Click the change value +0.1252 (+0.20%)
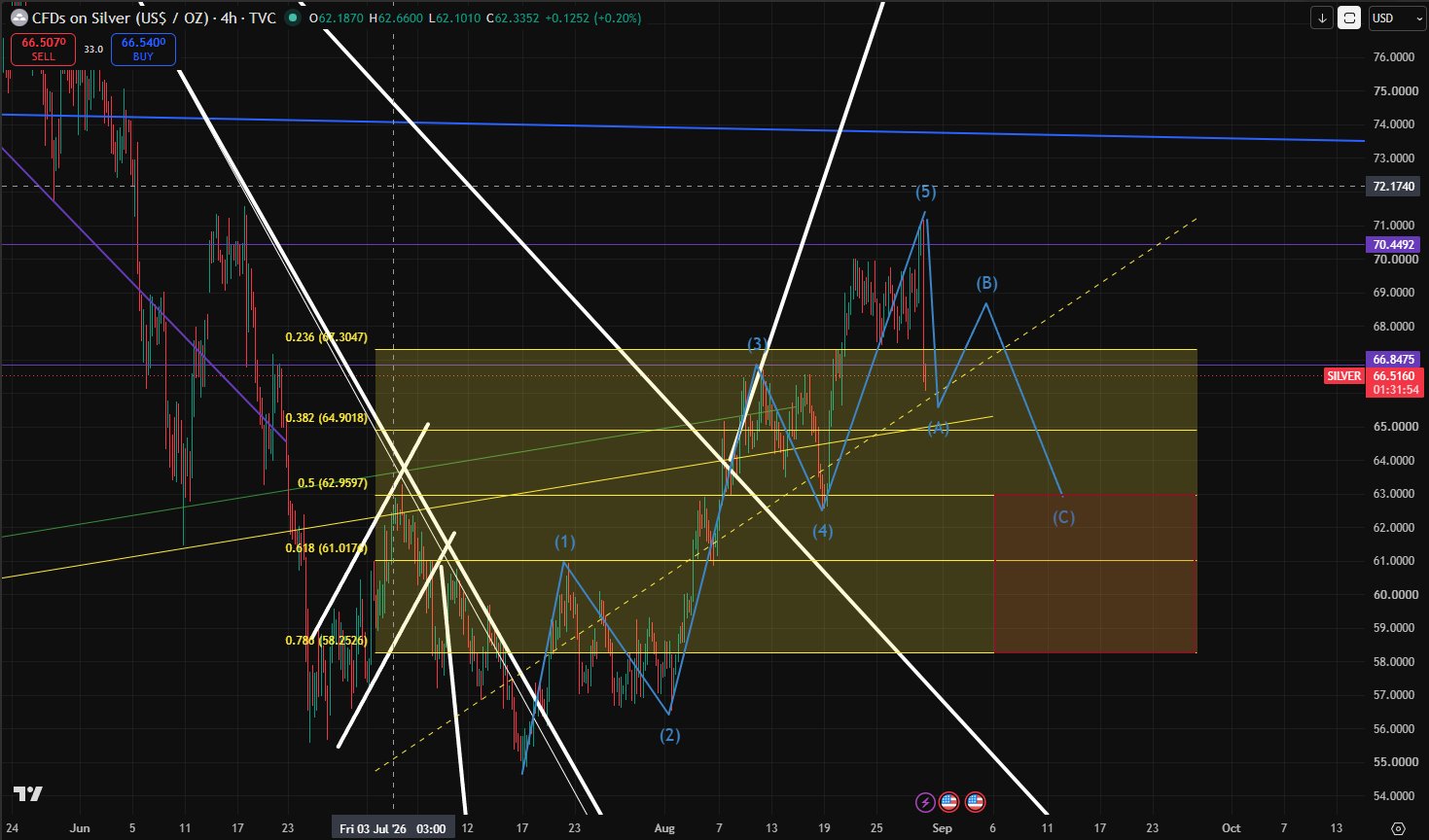The image size is (1429, 840). coord(593,17)
